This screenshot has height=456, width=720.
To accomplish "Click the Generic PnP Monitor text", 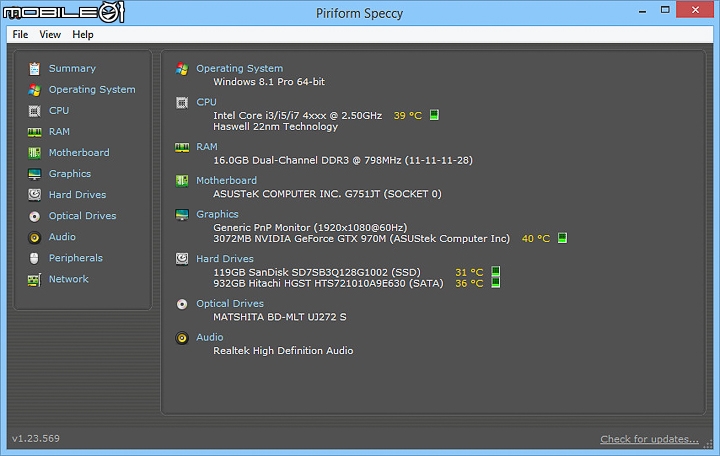I will pyautogui.click(x=310, y=227).
